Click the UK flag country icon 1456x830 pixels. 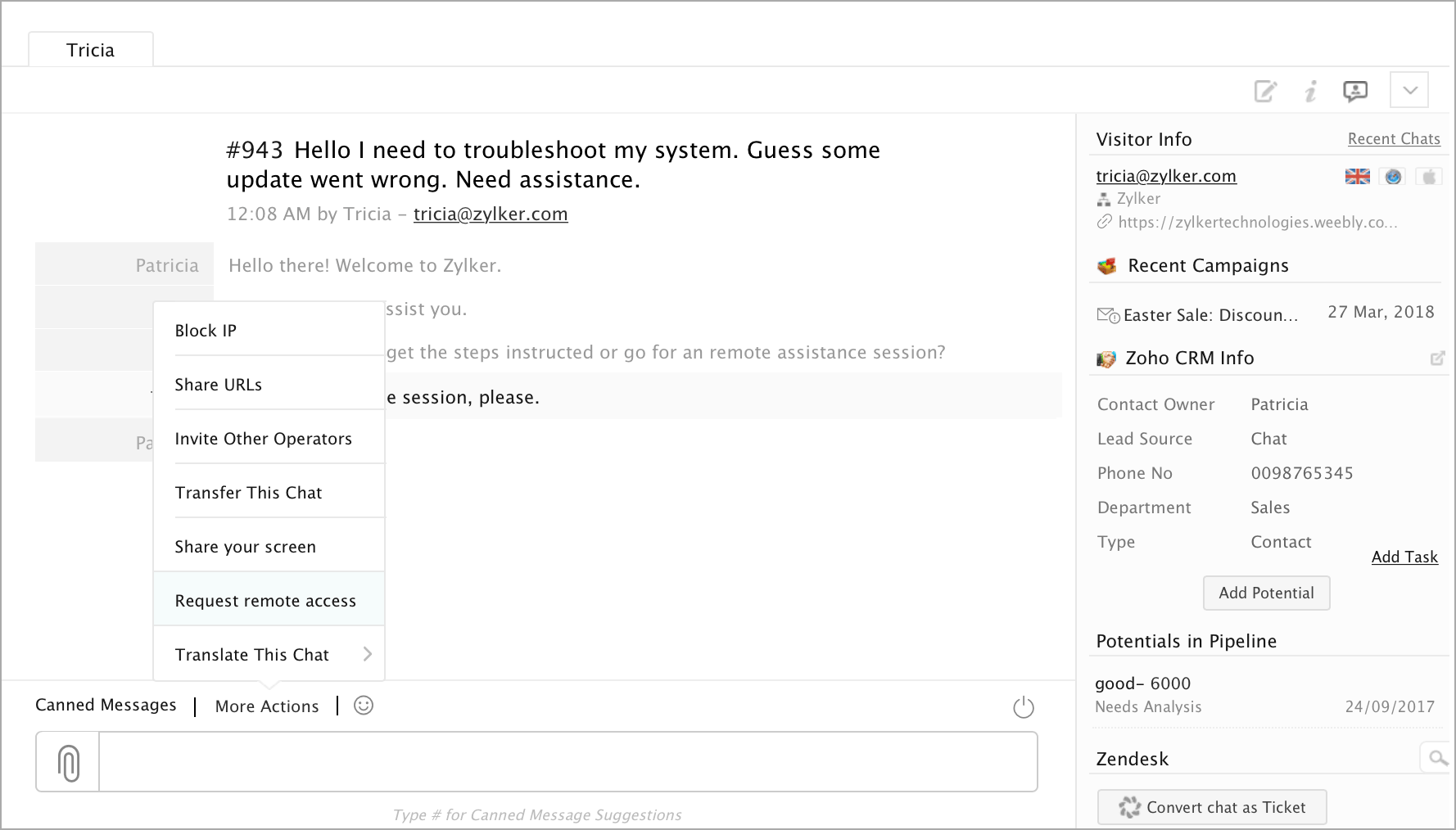pos(1358,176)
